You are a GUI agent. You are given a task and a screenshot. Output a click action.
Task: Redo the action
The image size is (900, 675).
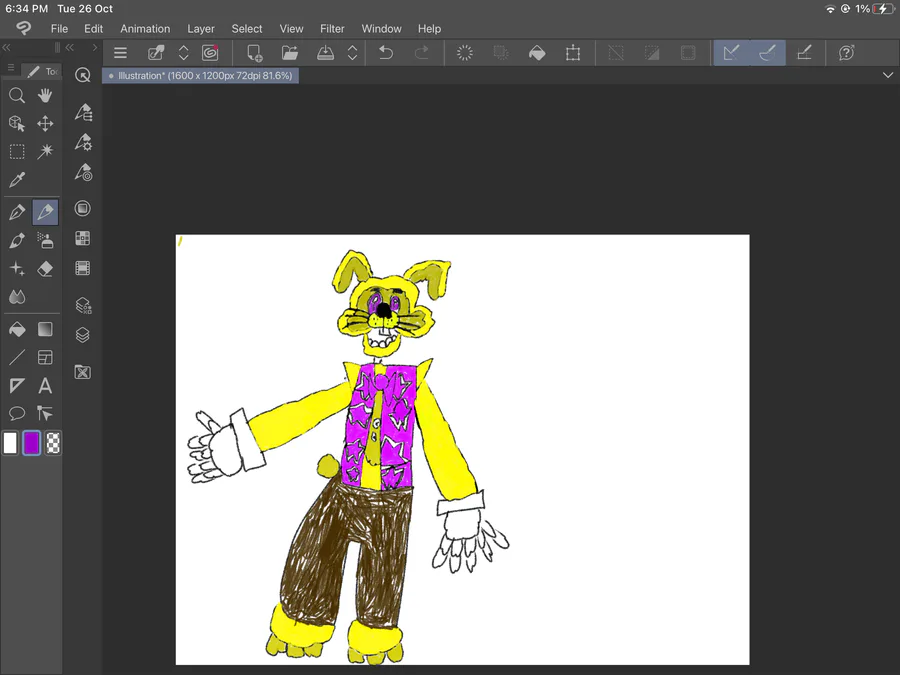pos(421,53)
